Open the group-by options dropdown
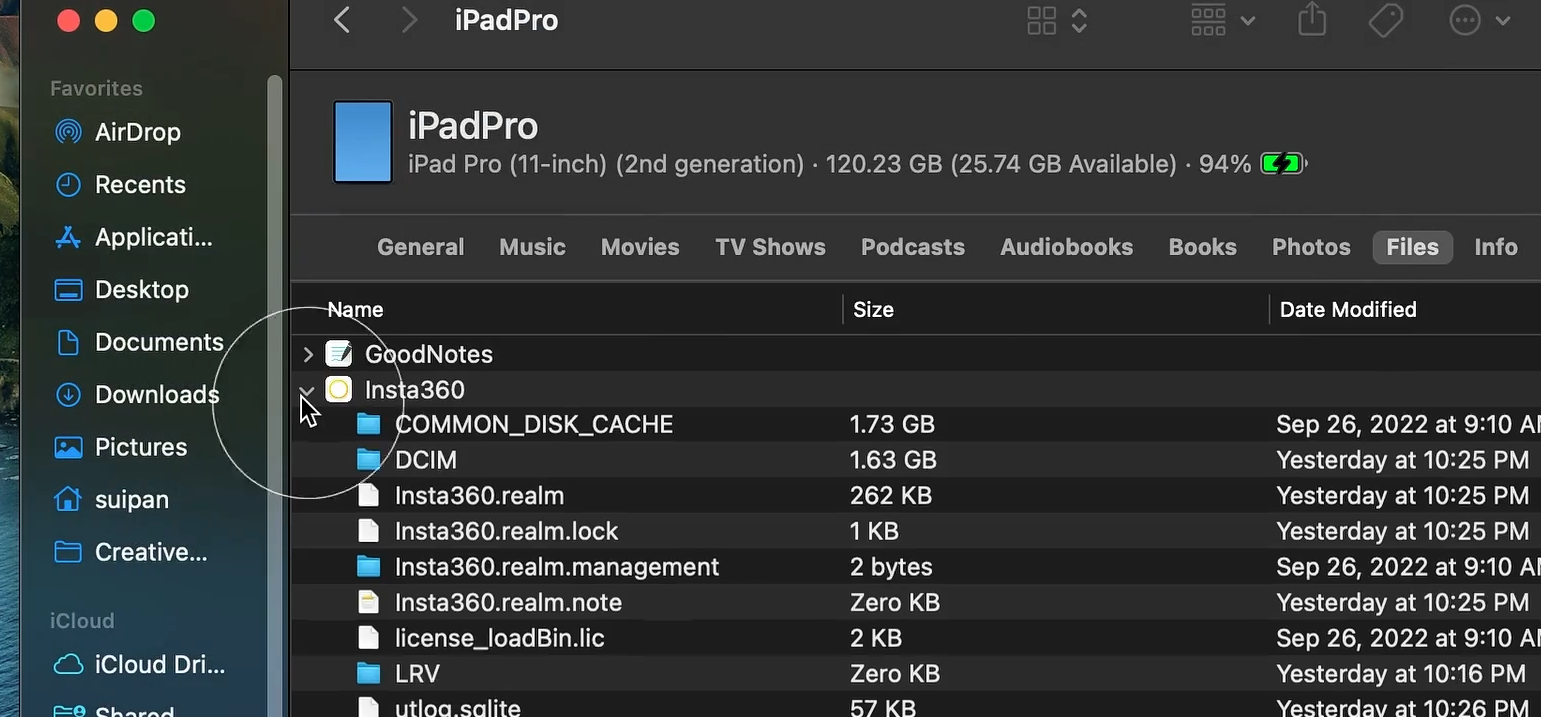 pos(1224,20)
